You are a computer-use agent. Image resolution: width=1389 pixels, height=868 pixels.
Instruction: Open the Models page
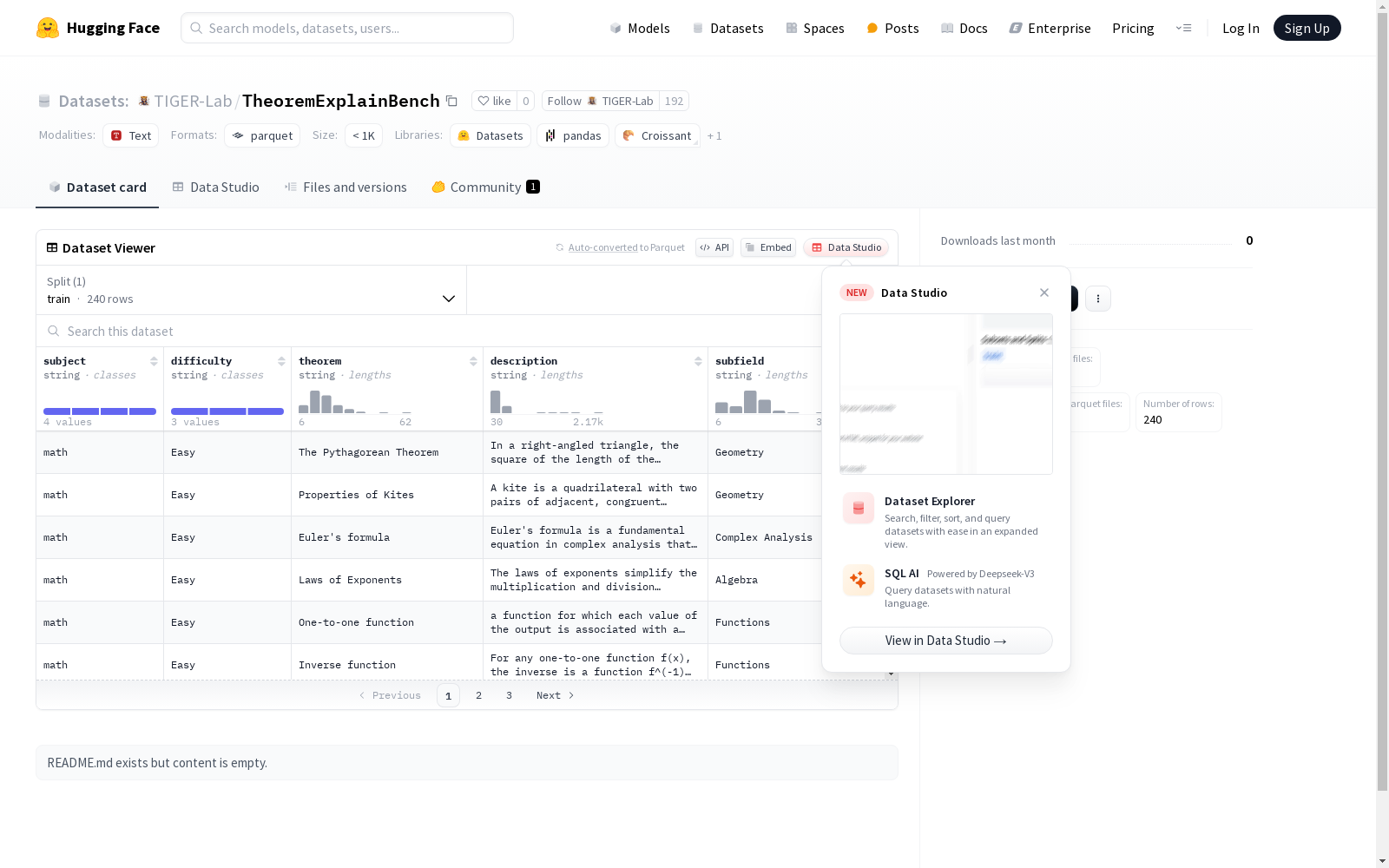click(x=640, y=28)
